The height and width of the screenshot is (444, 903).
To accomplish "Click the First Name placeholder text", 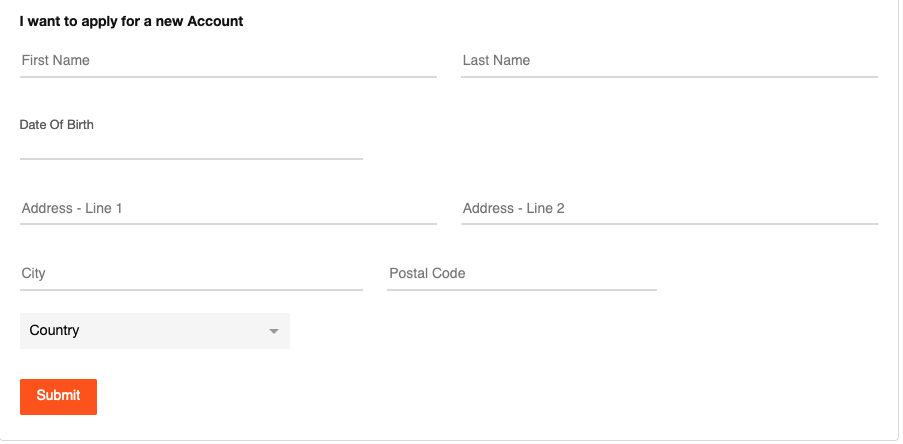I will (56, 61).
